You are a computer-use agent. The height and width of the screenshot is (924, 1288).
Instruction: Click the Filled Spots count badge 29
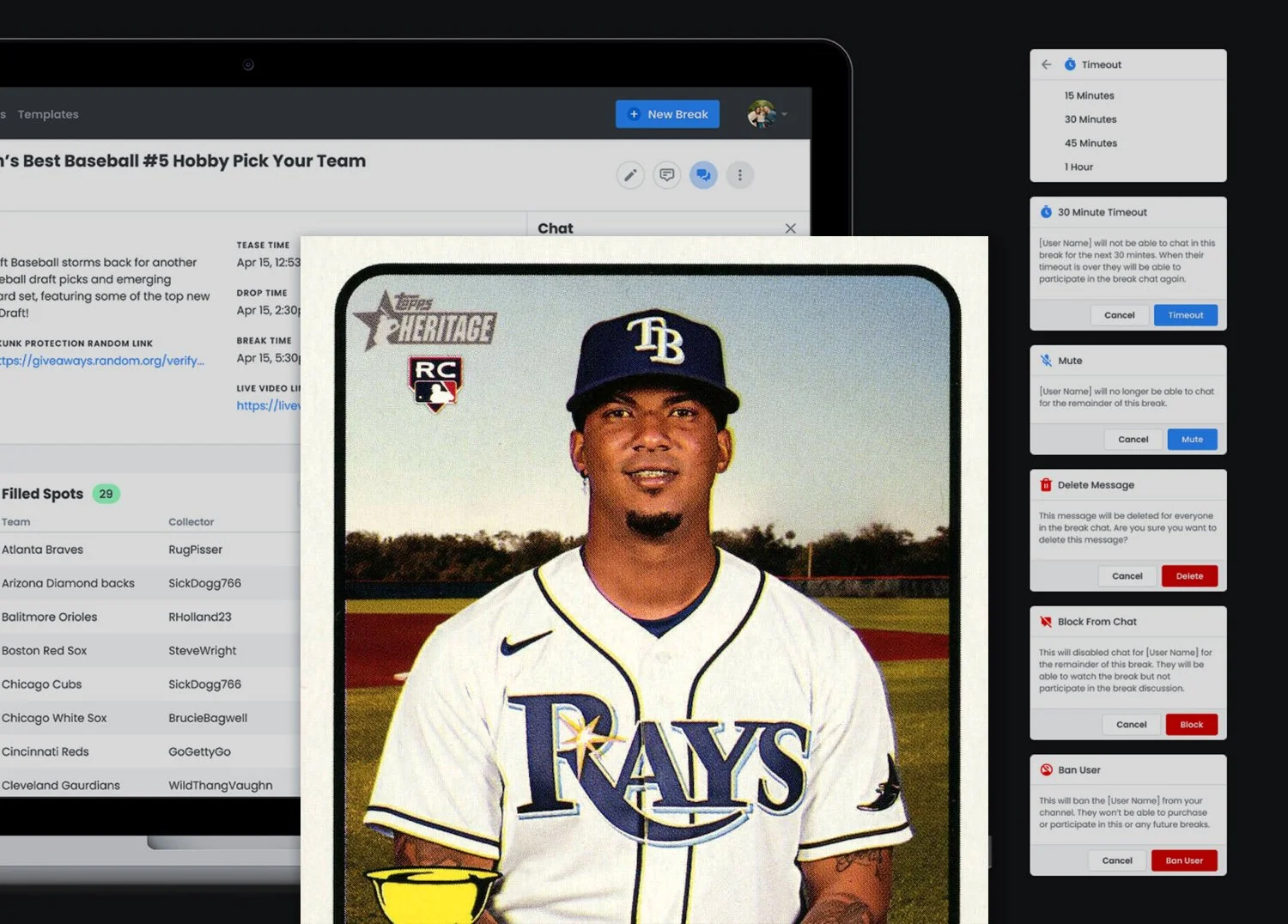coord(106,494)
